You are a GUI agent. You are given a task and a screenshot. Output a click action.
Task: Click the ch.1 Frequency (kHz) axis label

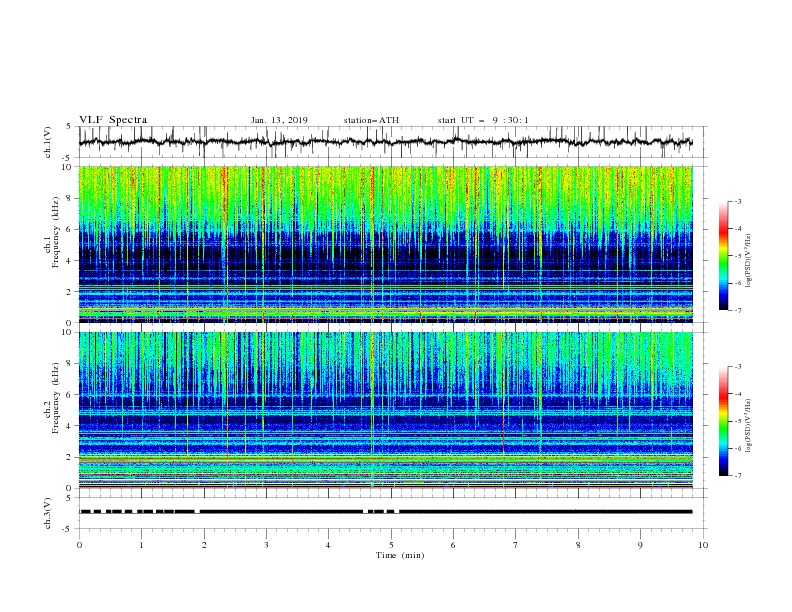point(52,232)
